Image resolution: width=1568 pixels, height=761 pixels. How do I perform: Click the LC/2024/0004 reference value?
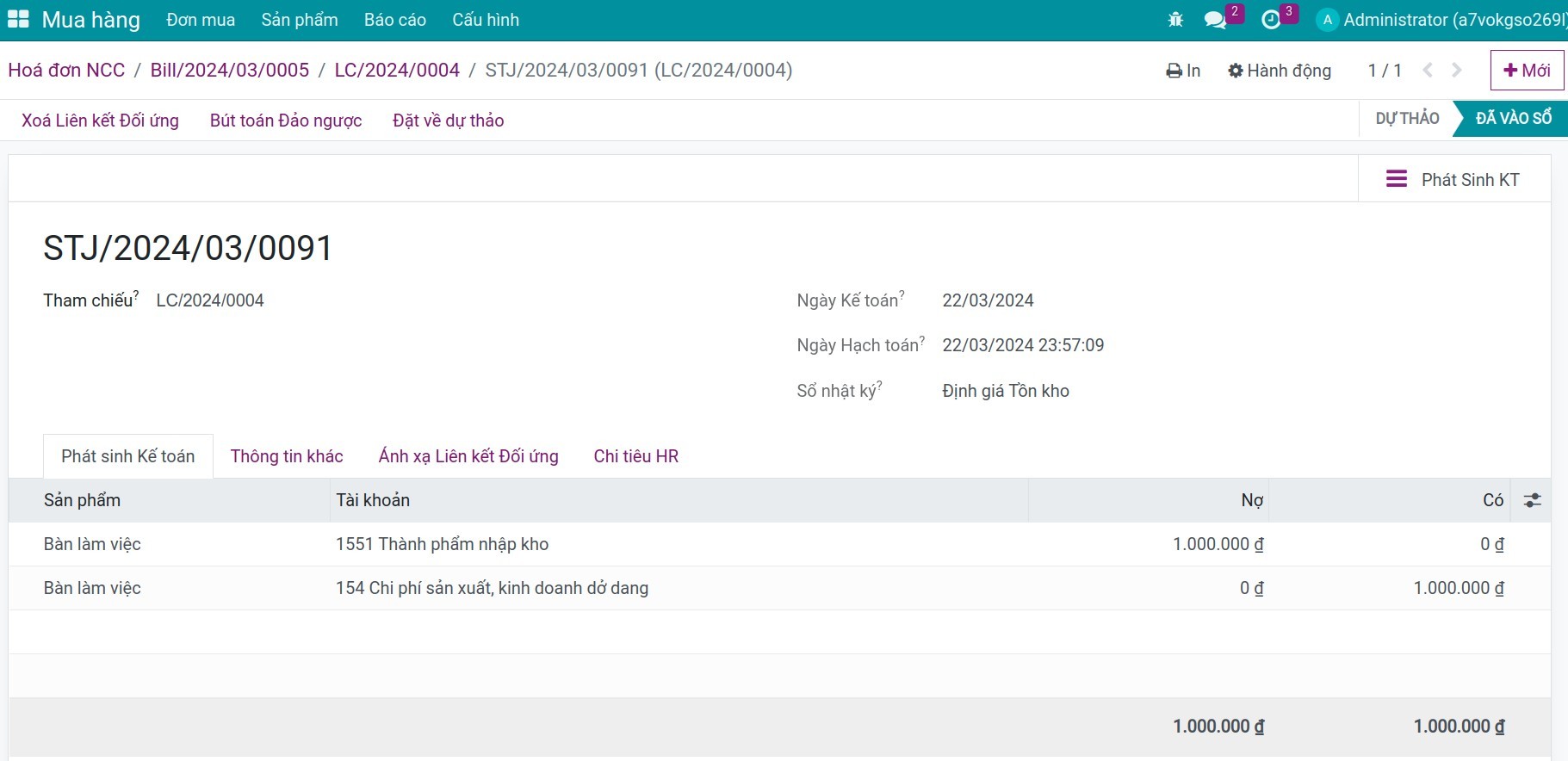coord(210,300)
